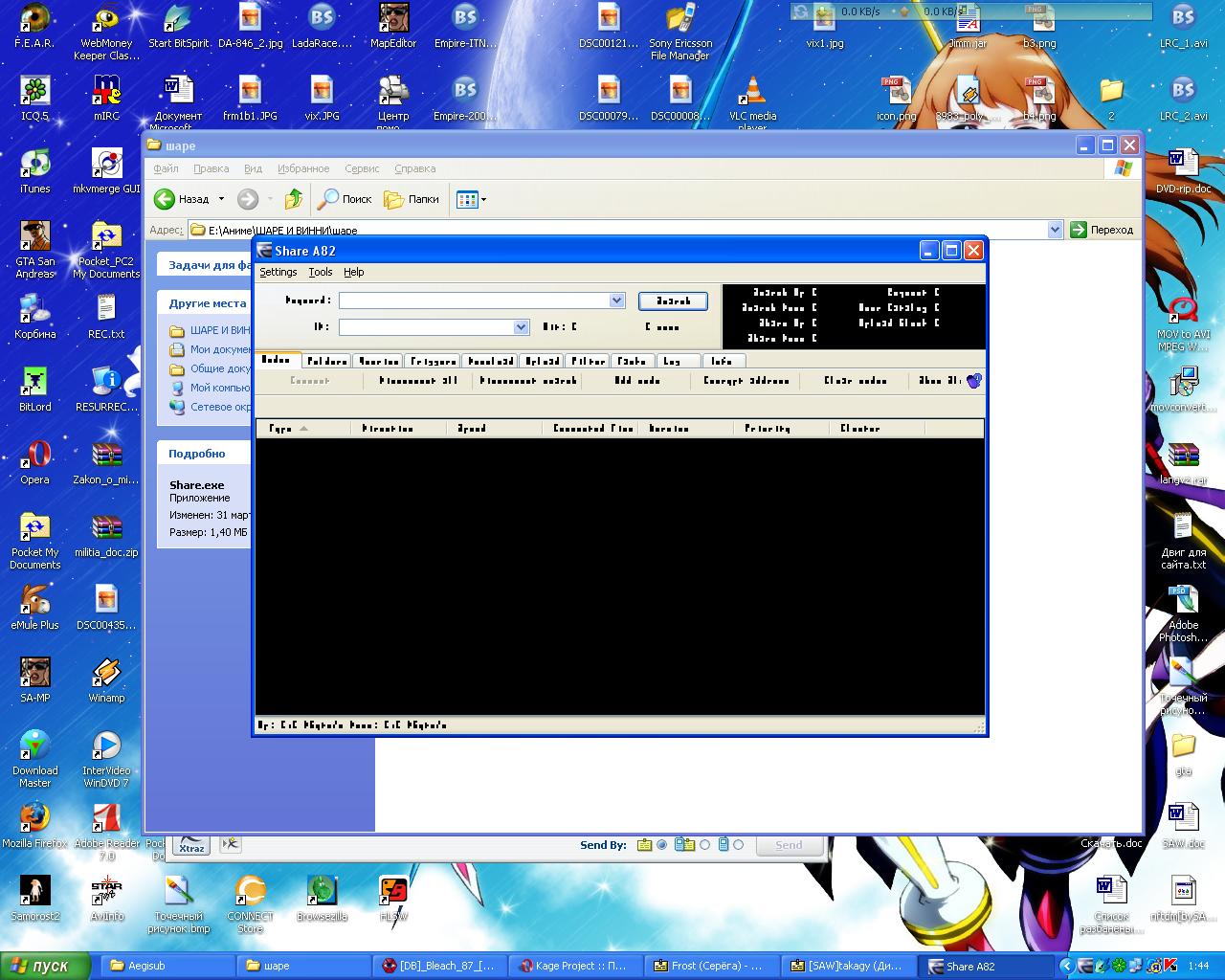Click the Переход go button
The image size is (1225, 980).
tap(1102, 230)
